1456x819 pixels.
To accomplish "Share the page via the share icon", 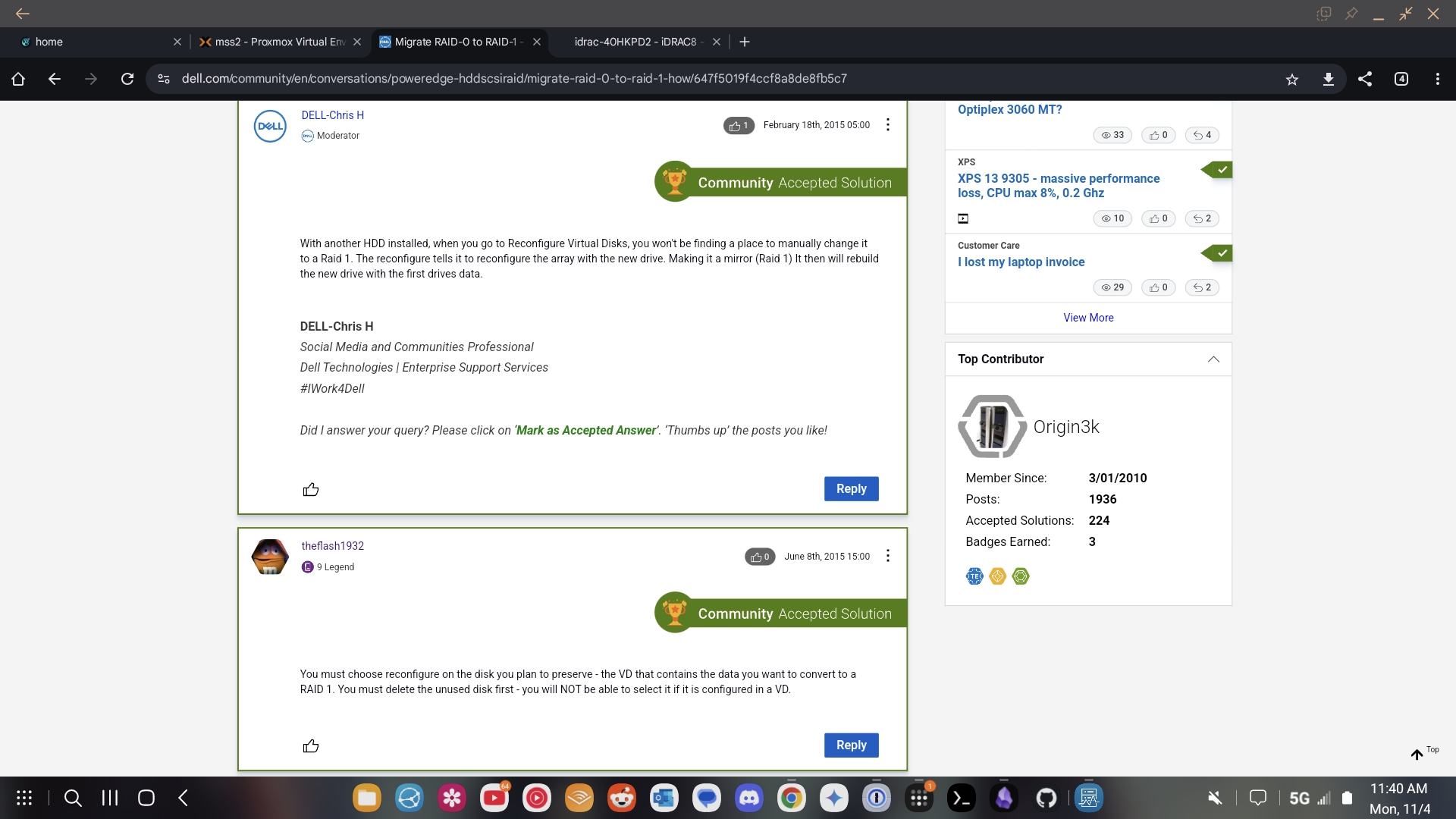I will 1365,79.
